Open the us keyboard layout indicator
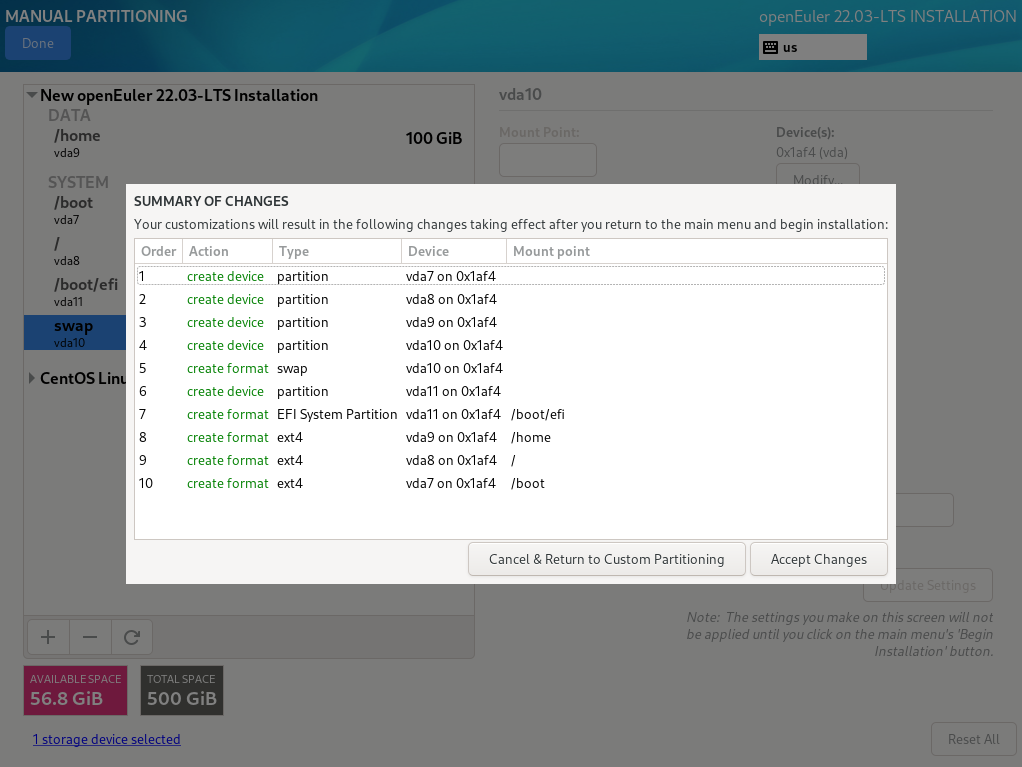Viewport: 1022px width, 767px height. [812, 47]
